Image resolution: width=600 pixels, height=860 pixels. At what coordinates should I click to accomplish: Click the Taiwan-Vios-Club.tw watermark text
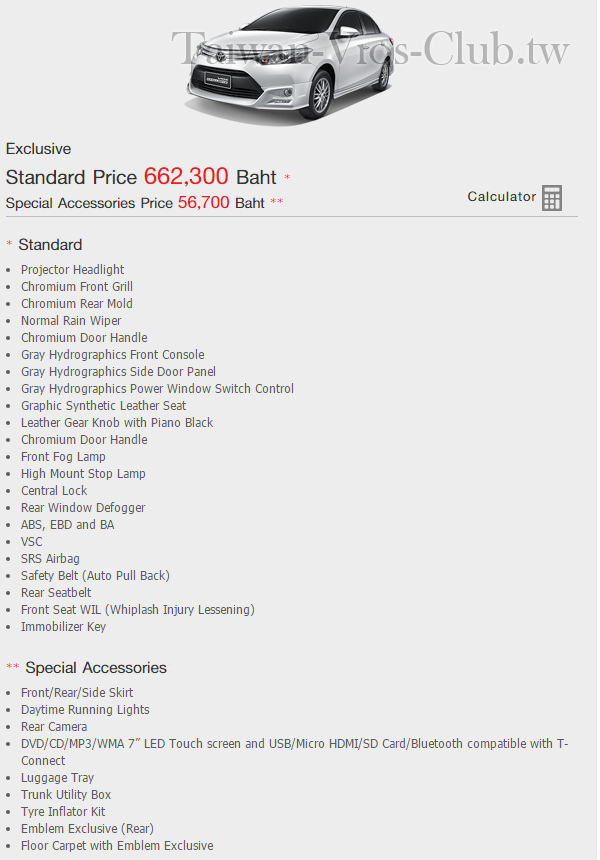371,48
